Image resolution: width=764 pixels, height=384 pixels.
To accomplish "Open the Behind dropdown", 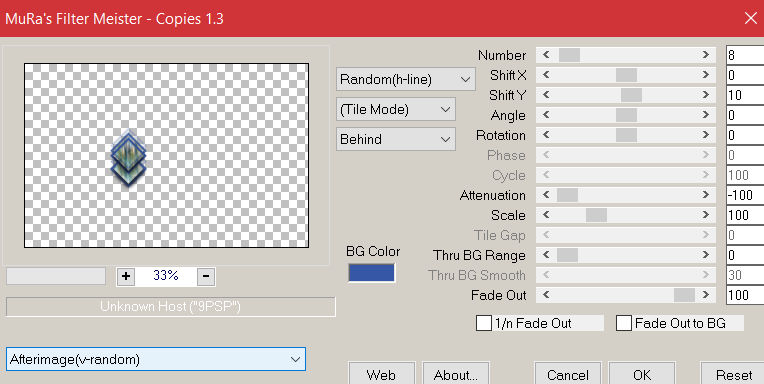I will click(x=396, y=139).
